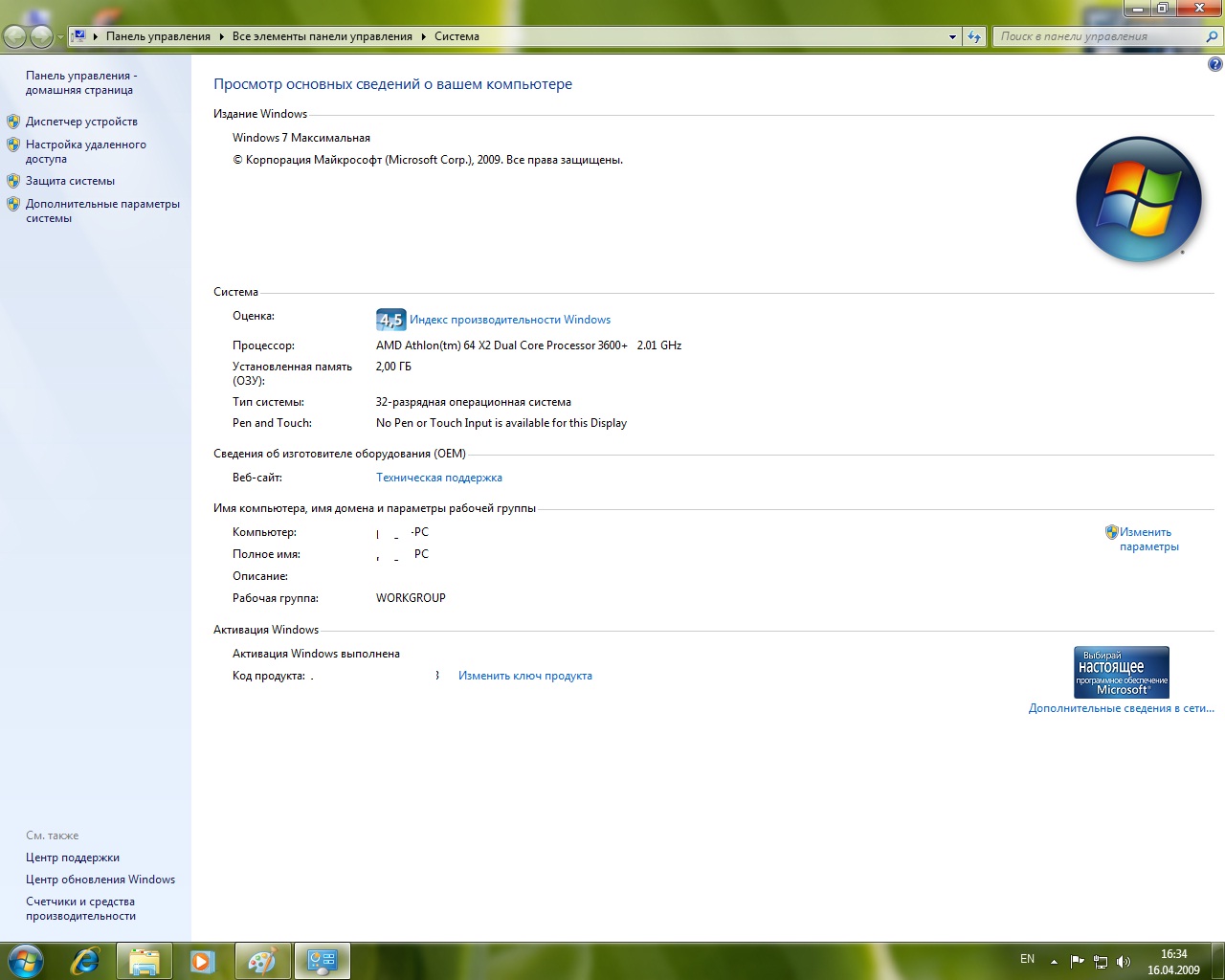
Task: Open Счетчики и средства производительности
Action: pyautogui.click(x=80, y=908)
